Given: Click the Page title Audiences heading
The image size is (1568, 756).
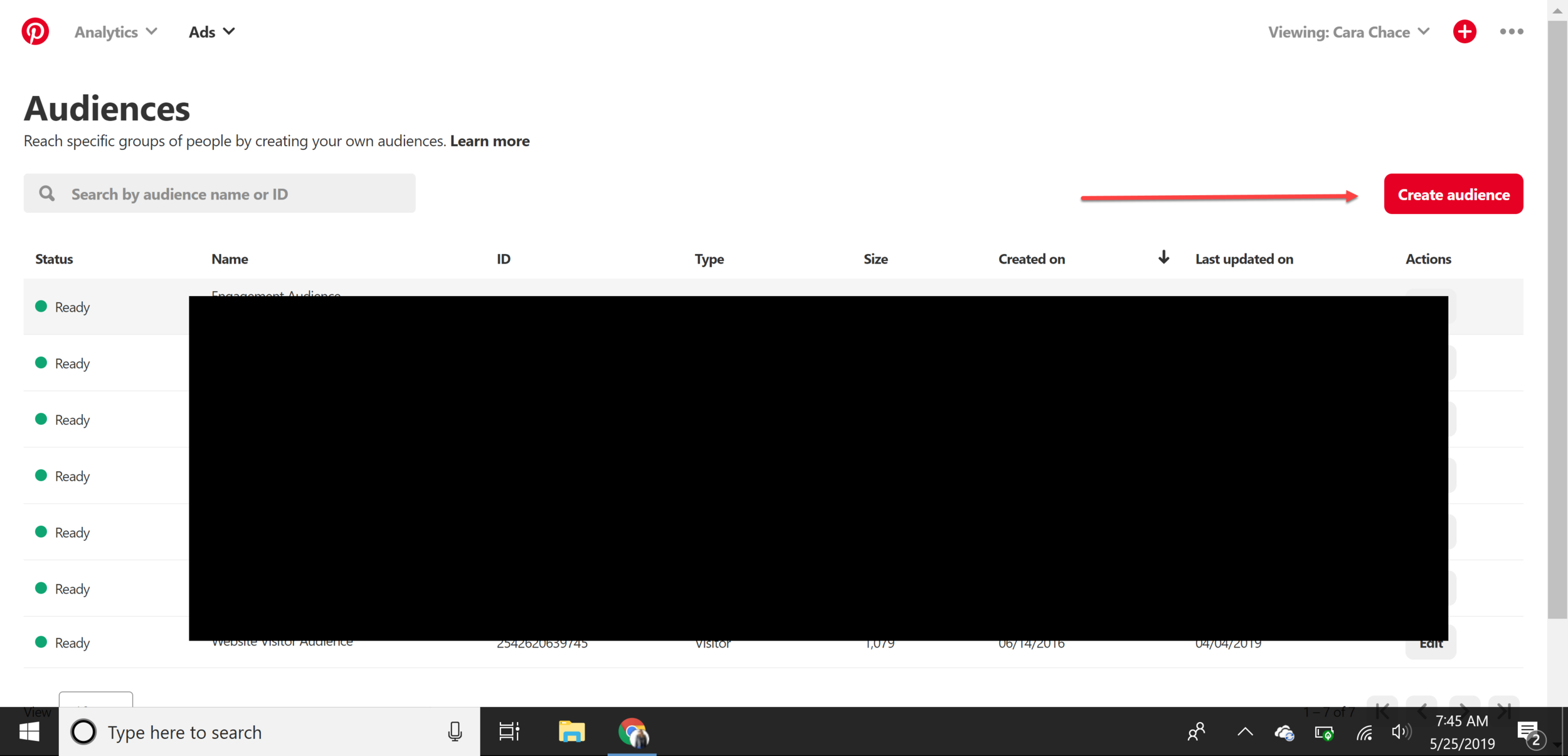Looking at the screenshot, I should point(107,108).
